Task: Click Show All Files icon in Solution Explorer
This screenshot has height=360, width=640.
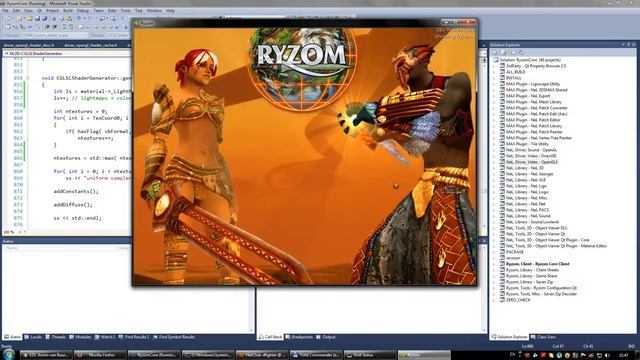Action: [x=504, y=52]
